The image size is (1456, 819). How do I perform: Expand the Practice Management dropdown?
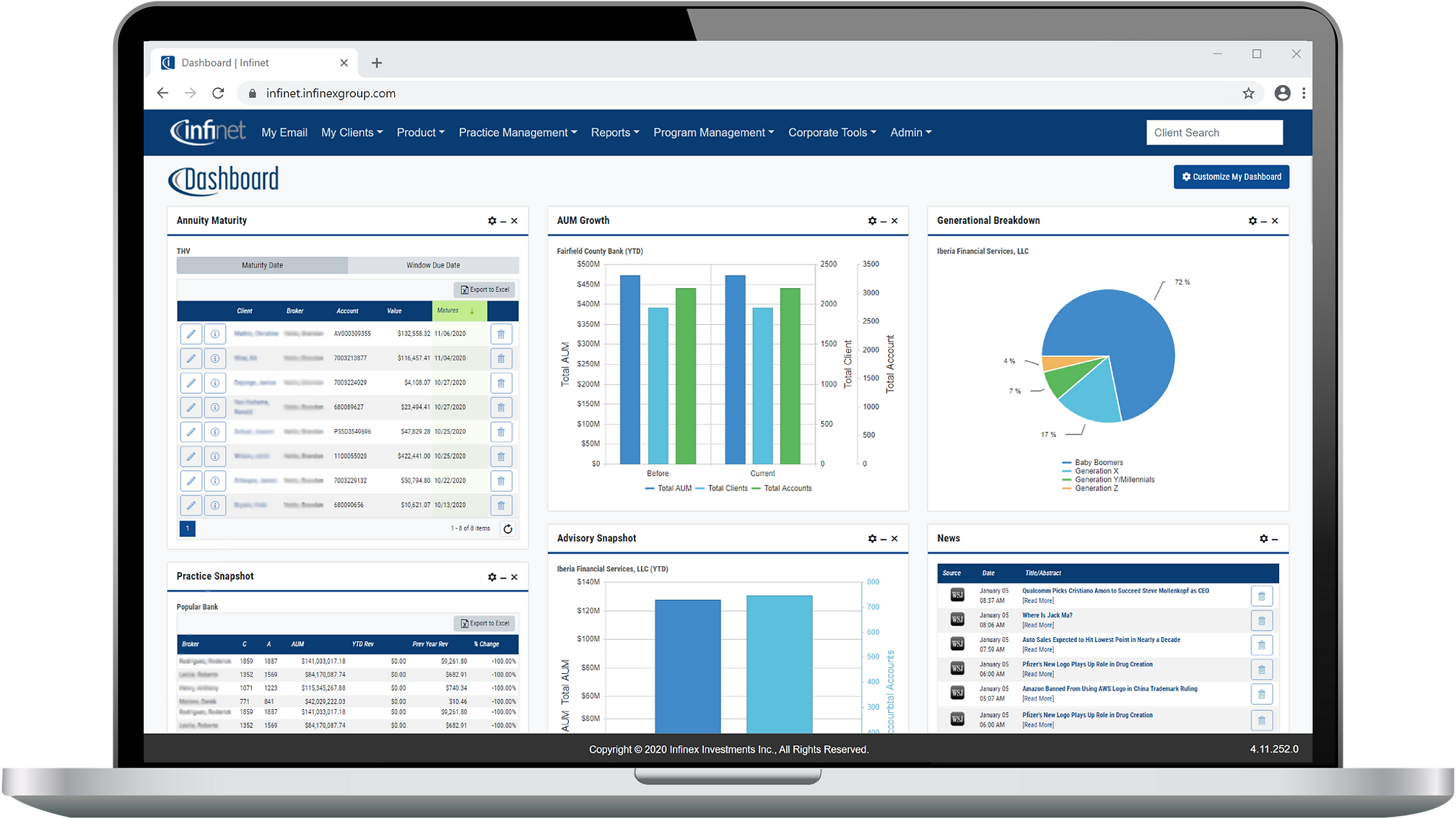click(518, 133)
